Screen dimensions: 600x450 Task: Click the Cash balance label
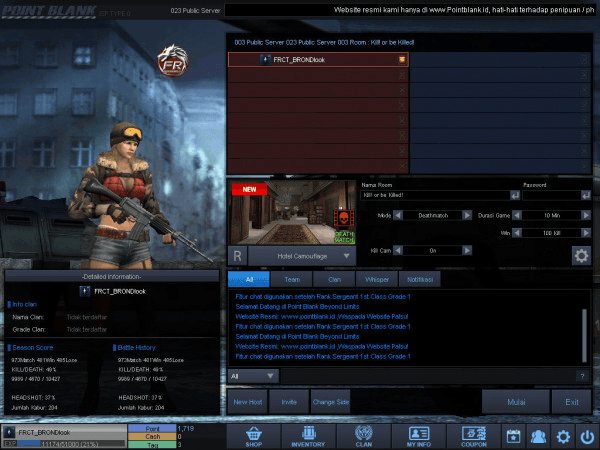coord(152,436)
